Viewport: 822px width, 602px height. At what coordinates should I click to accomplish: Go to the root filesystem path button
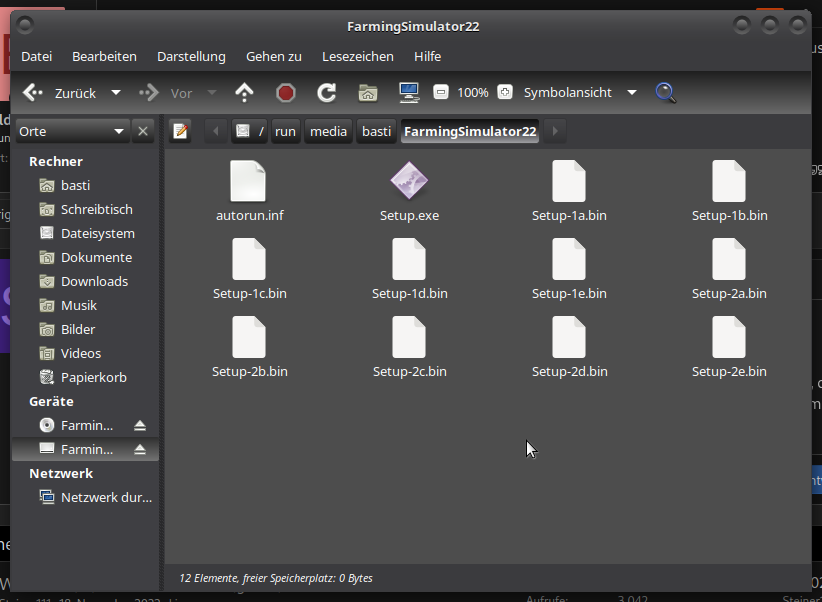(x=250, y=131)
